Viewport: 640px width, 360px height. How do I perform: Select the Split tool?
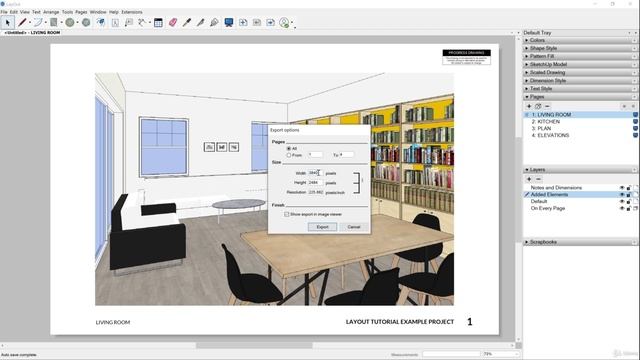(200, 22)
